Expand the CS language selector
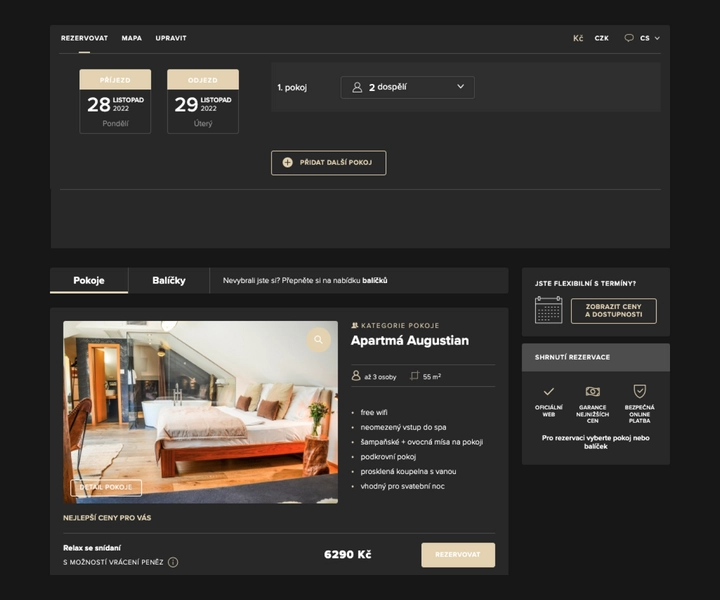 pyautogui.click(x=650, y=38)
